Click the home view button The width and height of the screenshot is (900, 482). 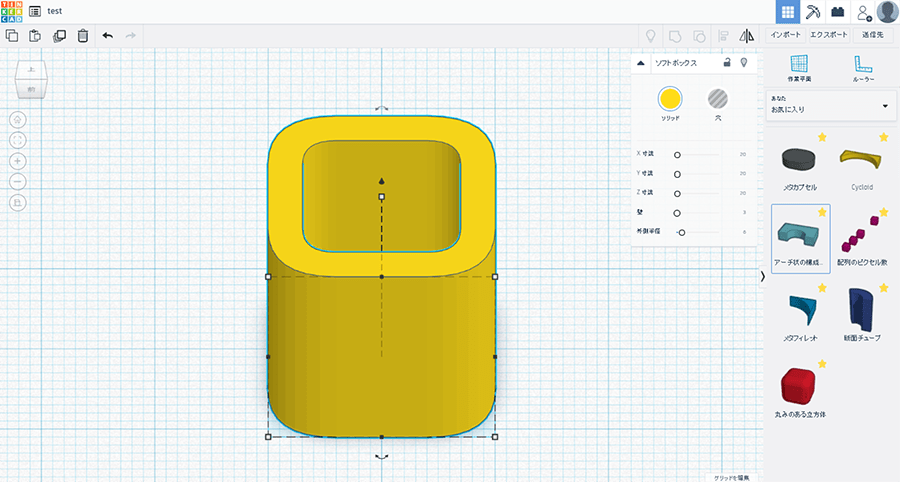point(18,118)
